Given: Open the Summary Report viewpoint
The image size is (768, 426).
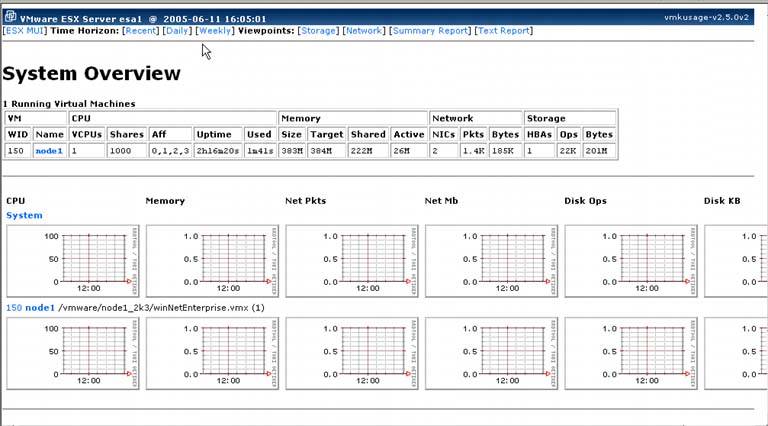Looking at the screenshot, I should tap(430, 31).
